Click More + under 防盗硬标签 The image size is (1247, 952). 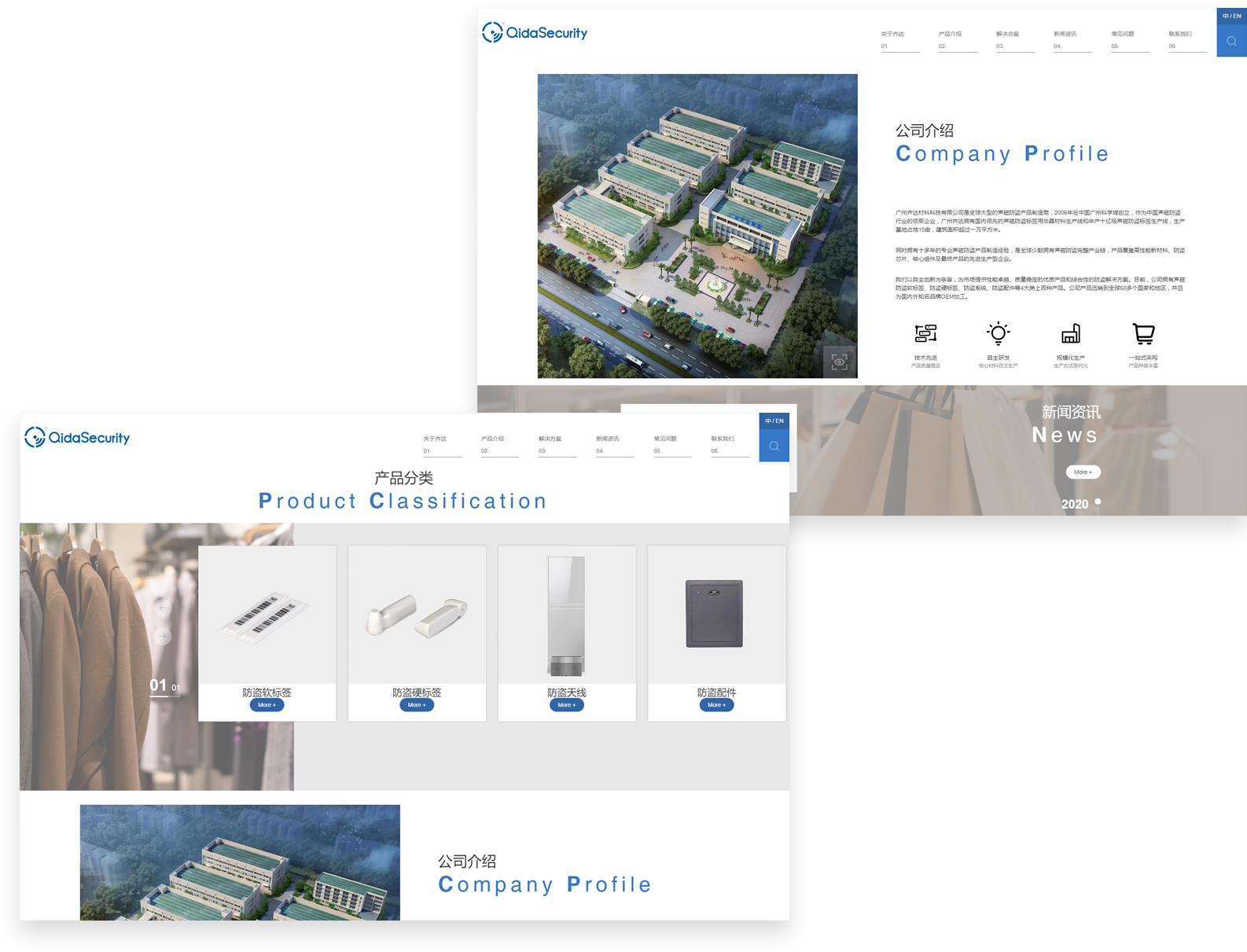point(417,705)
